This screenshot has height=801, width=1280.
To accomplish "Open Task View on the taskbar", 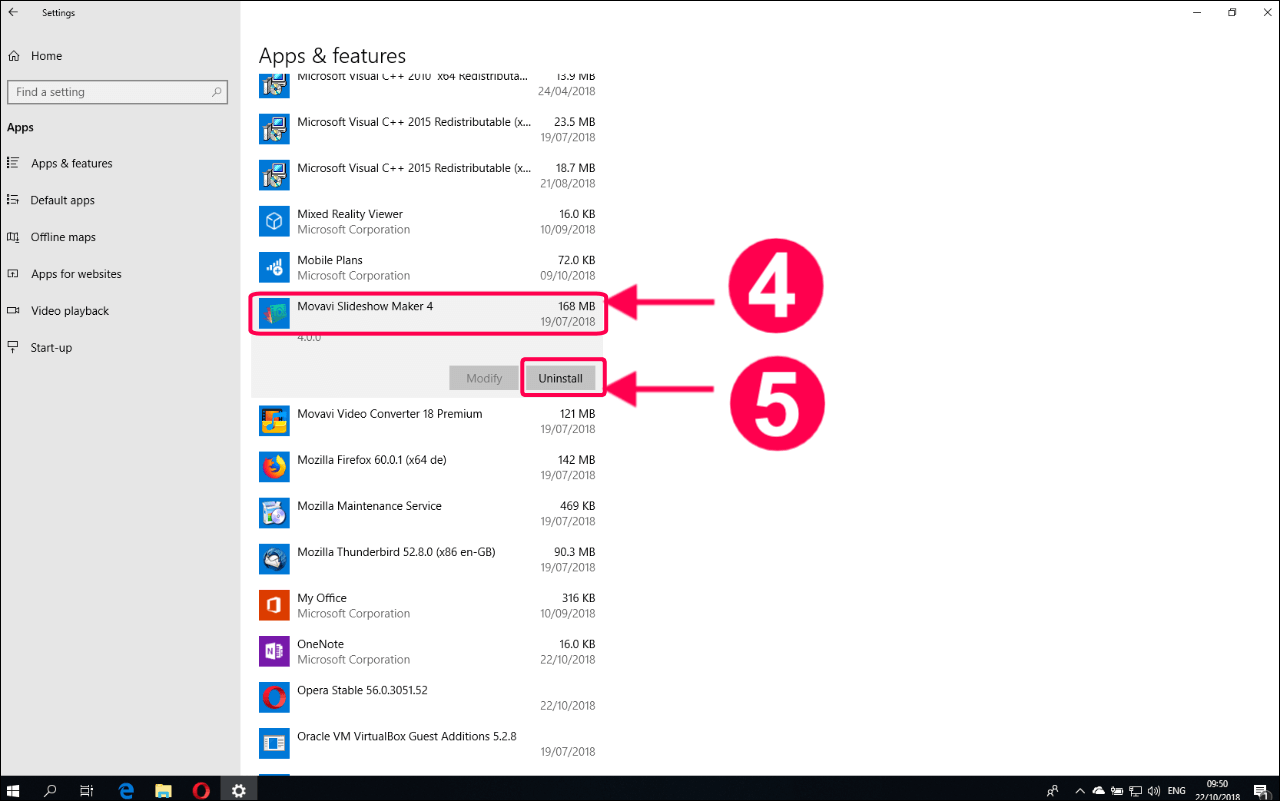I will 87,790.
